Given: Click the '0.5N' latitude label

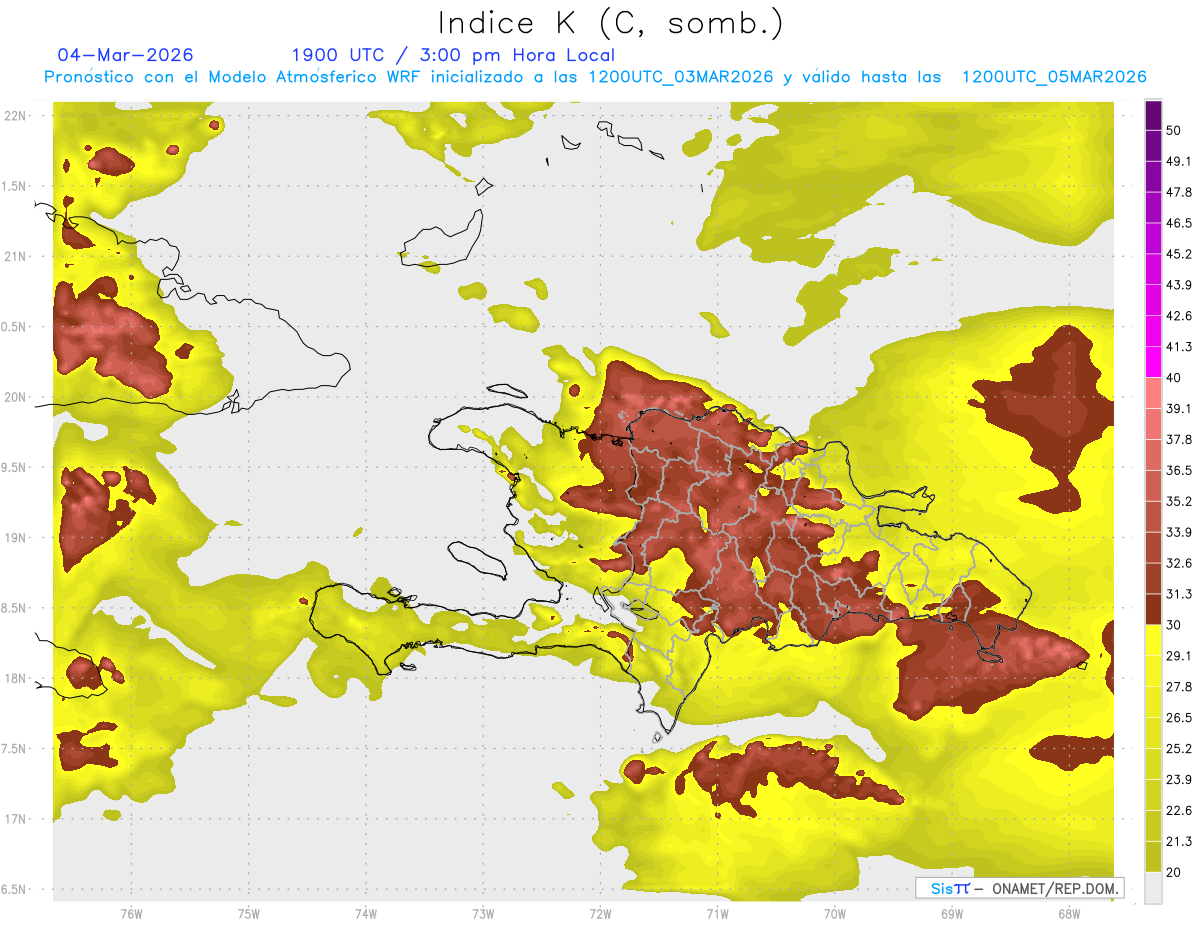Looking at the screenshot, I should (x=15, y=327).
